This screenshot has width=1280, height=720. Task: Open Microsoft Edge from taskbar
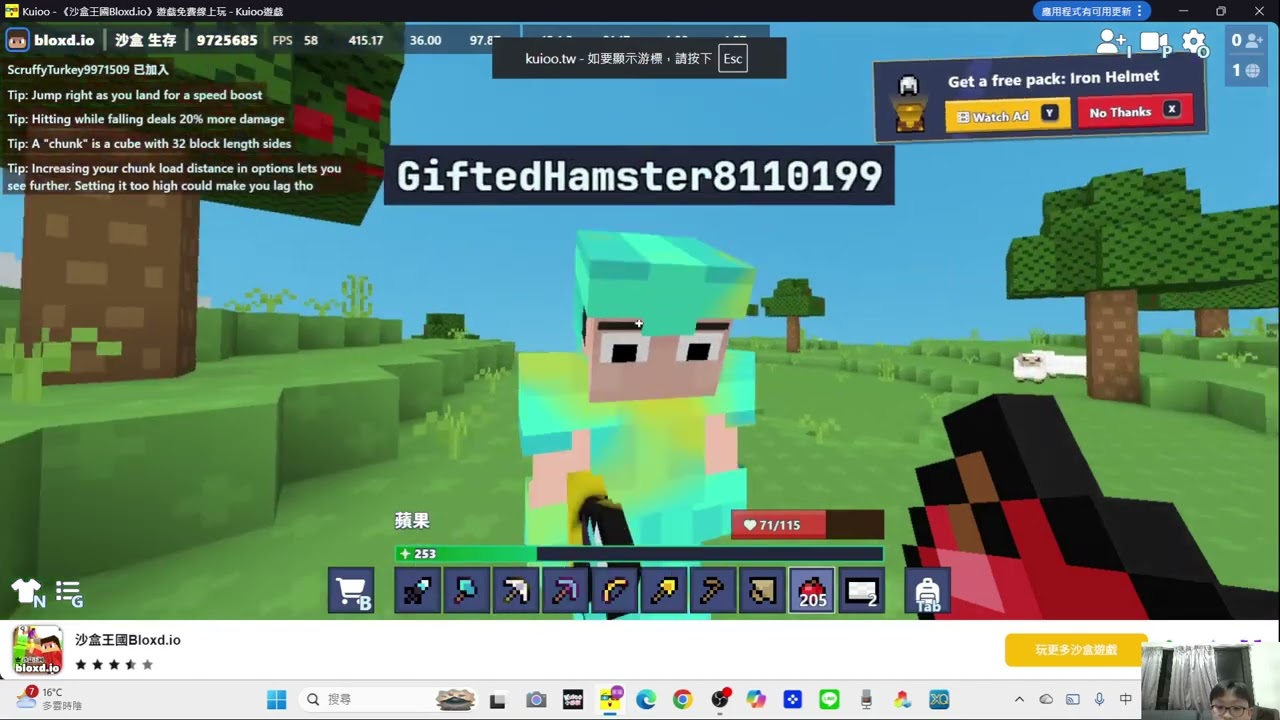(x=646, y=699)
